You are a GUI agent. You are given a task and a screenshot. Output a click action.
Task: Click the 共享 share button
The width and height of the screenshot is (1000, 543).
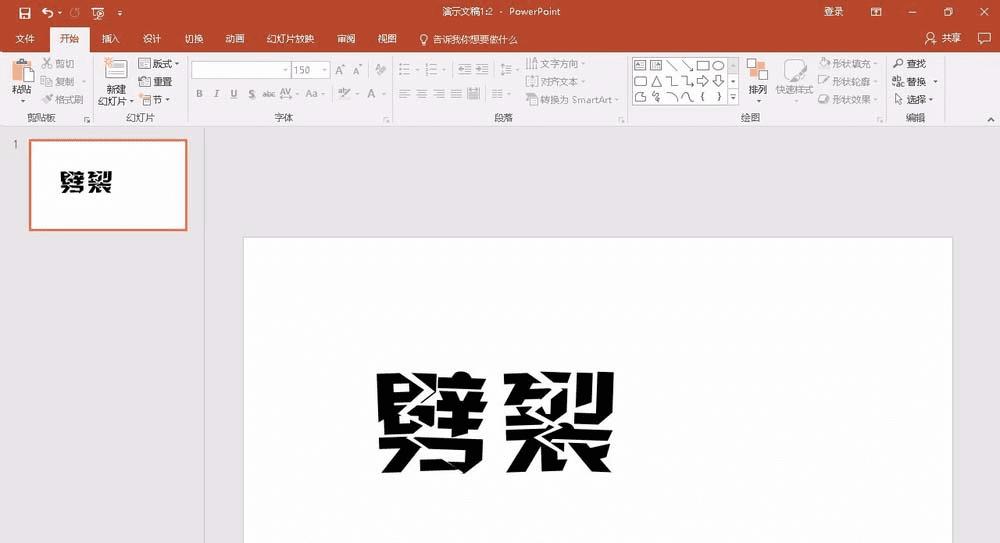click(x=943, y=38)
